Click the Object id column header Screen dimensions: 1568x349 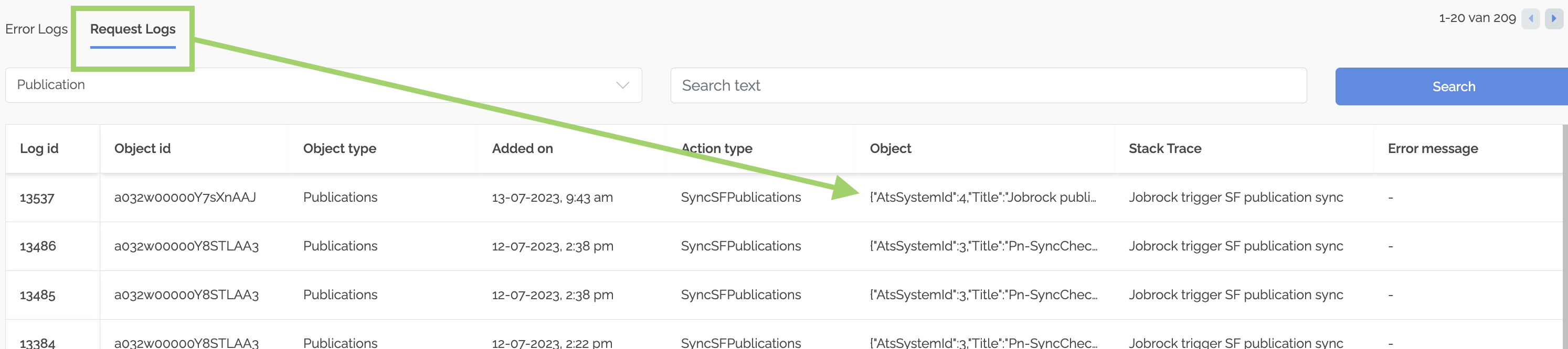pos(142,149)
